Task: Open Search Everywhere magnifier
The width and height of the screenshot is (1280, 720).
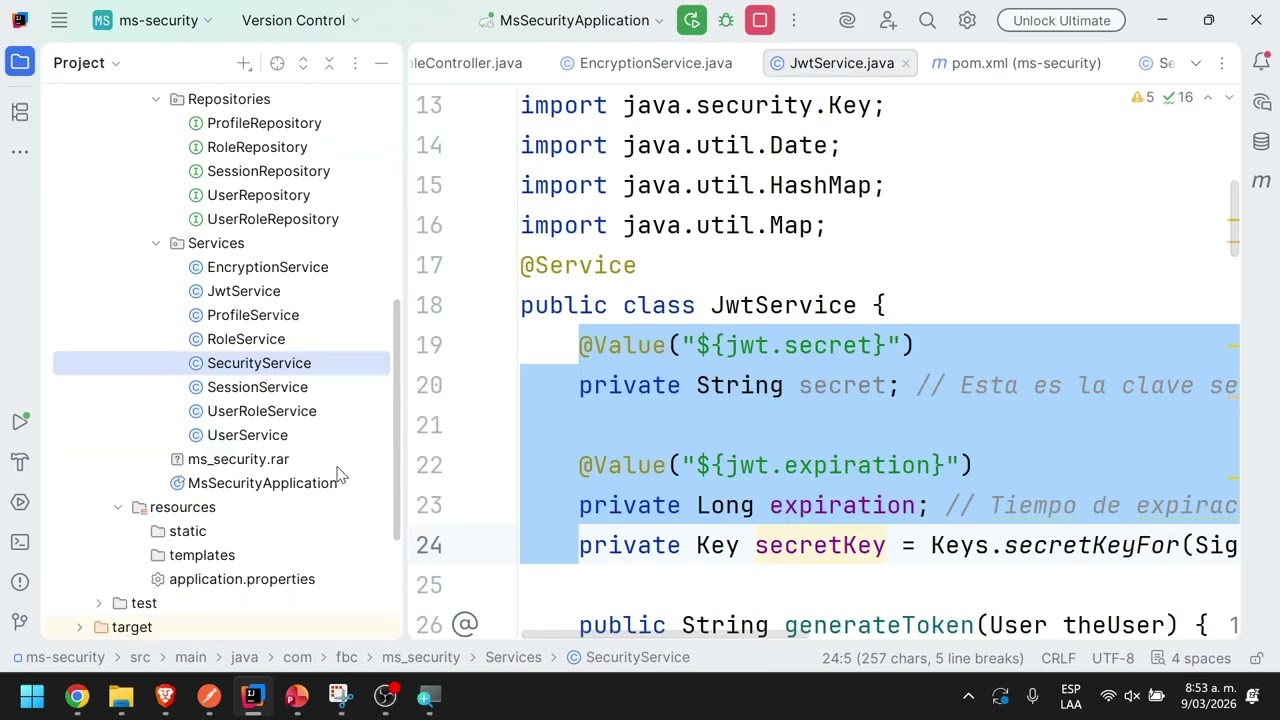Action: click(x=927, y=20)
